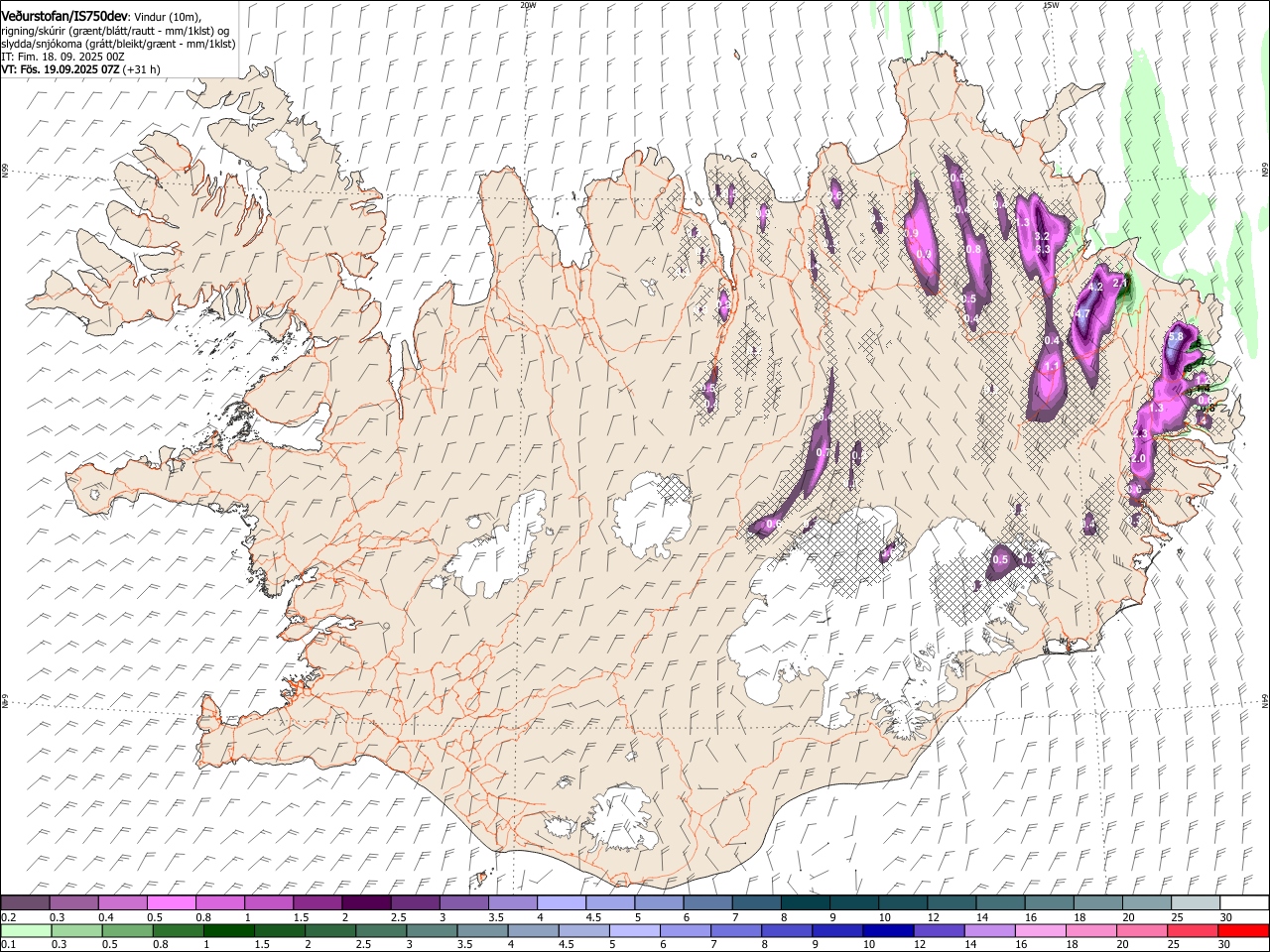Select upper legend swatch starting at 3.5
1270x952 pixels.
pos(512,903)
